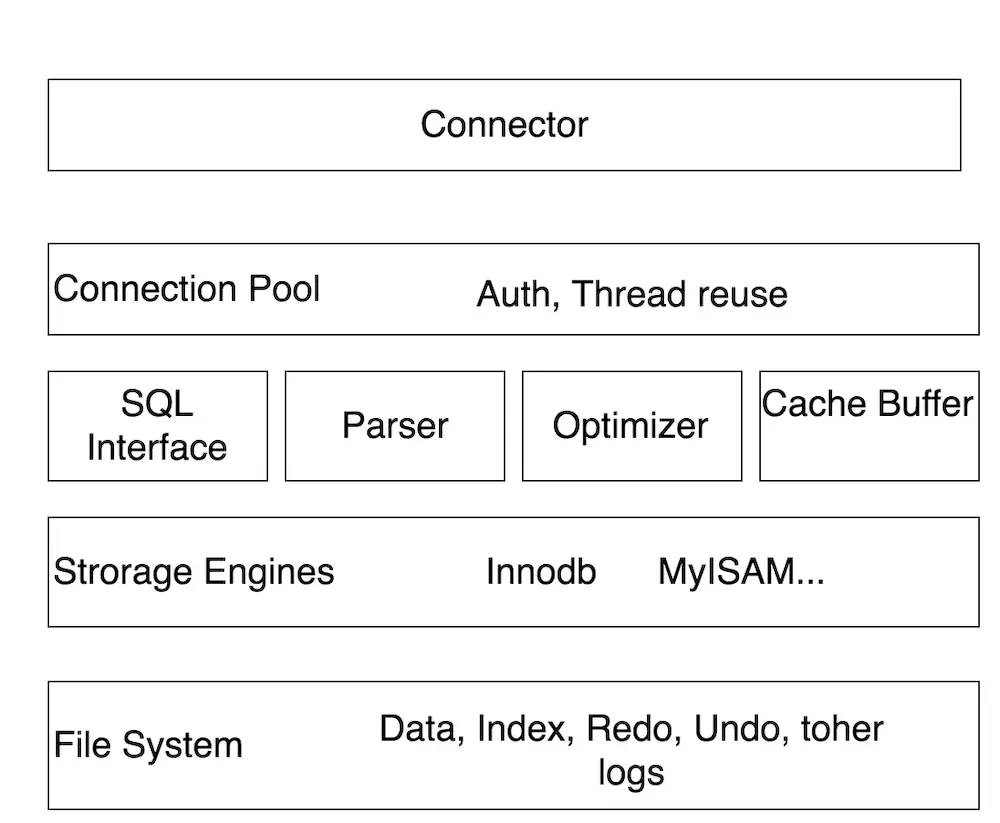The width and height of the screenshot is (1000, 823).
Task: Click the SQL Interface box
Action: coord(157,426)
